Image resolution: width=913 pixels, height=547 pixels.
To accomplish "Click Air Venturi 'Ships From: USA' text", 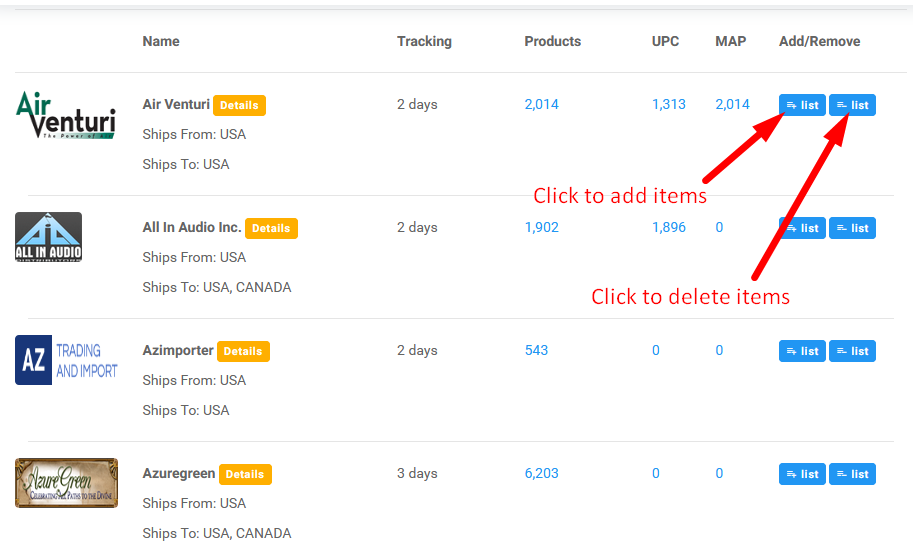I will click(194, 134).
